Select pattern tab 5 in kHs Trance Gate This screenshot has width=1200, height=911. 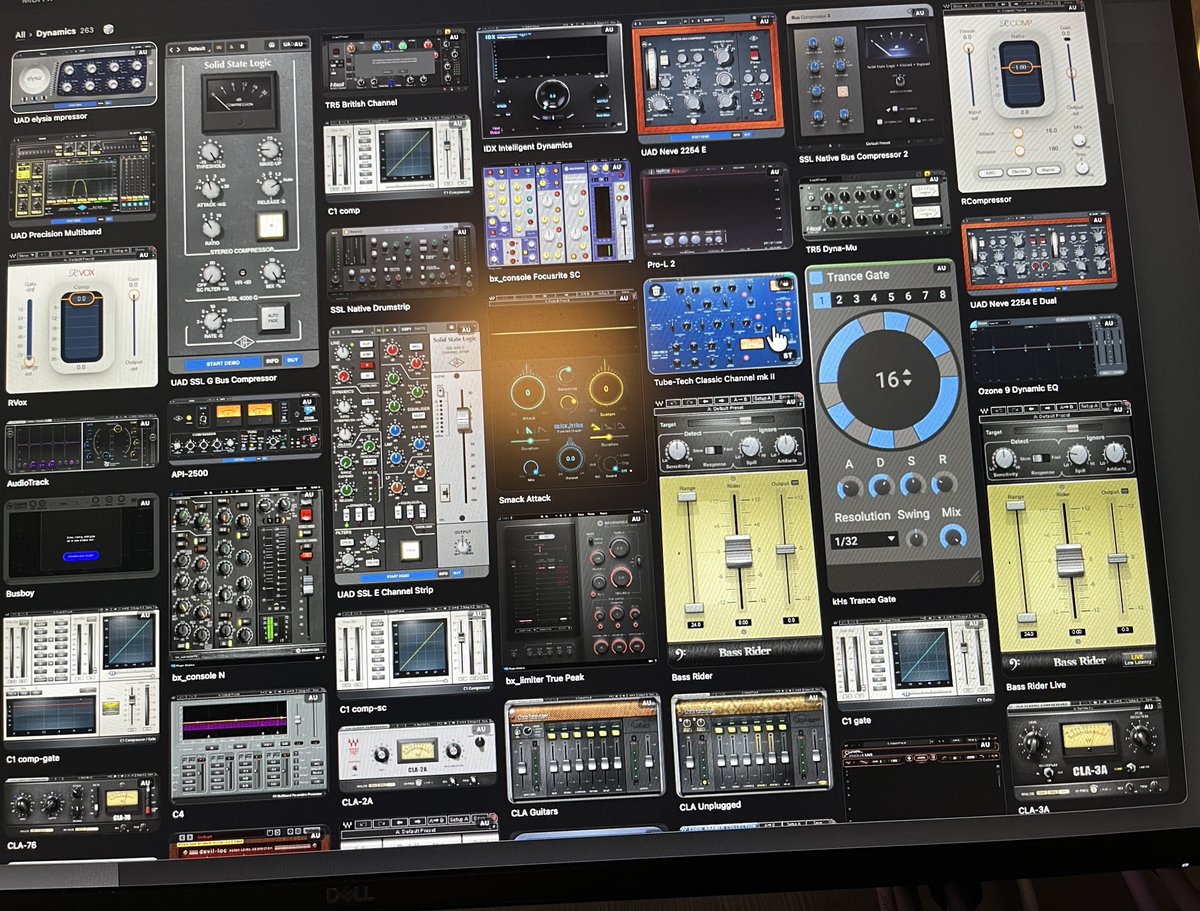[890, 296]
